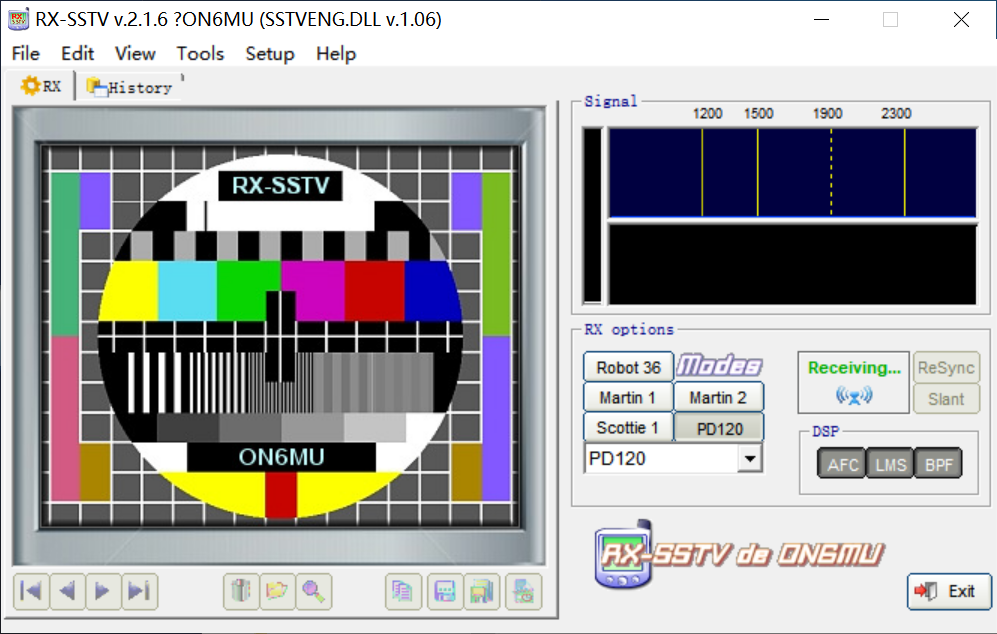Click the Receiving status indicator

pyautogui.click(x=854, y=382)
